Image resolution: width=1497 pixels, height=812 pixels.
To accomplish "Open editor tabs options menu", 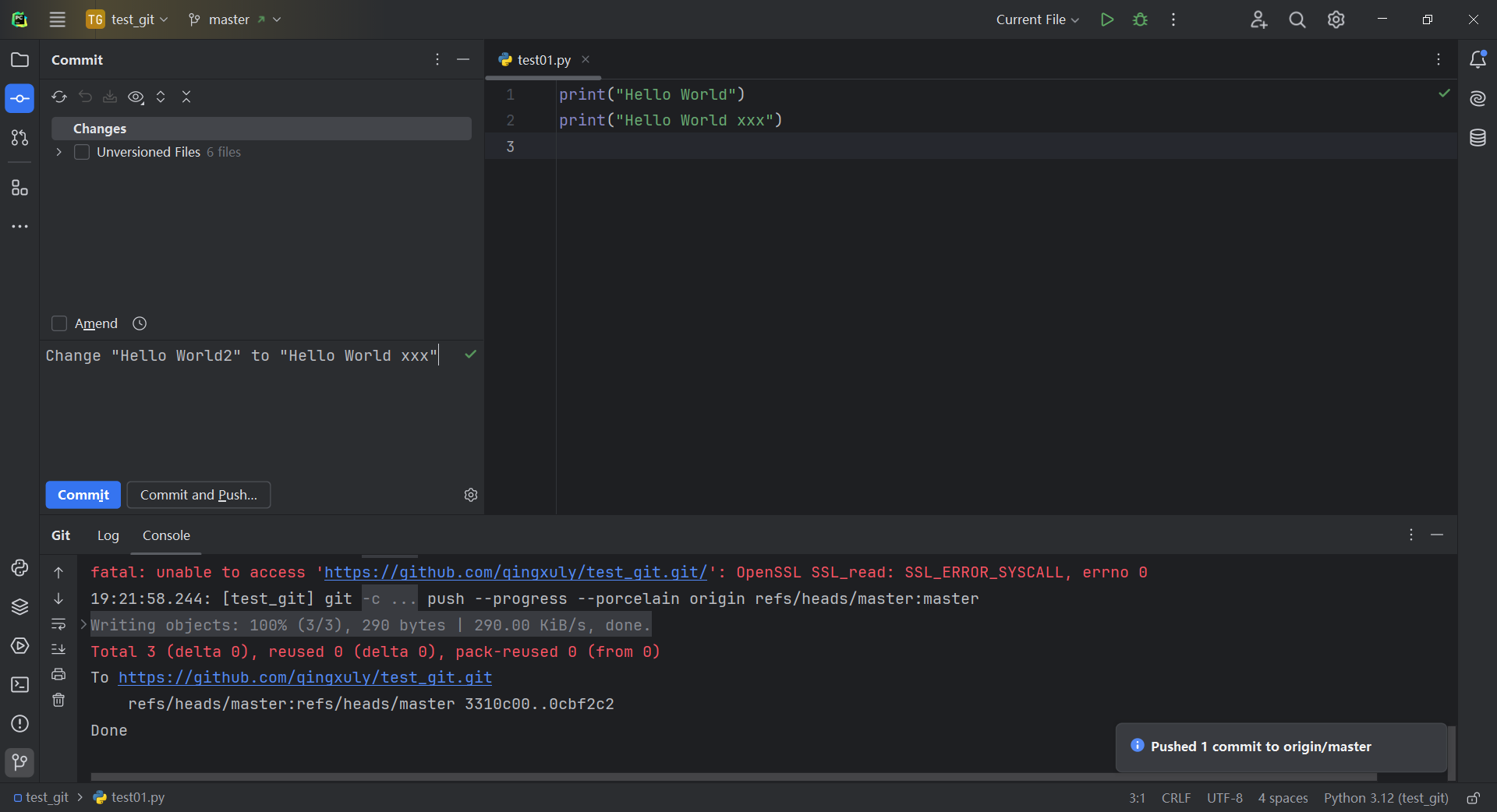I will coord(1439,59).
